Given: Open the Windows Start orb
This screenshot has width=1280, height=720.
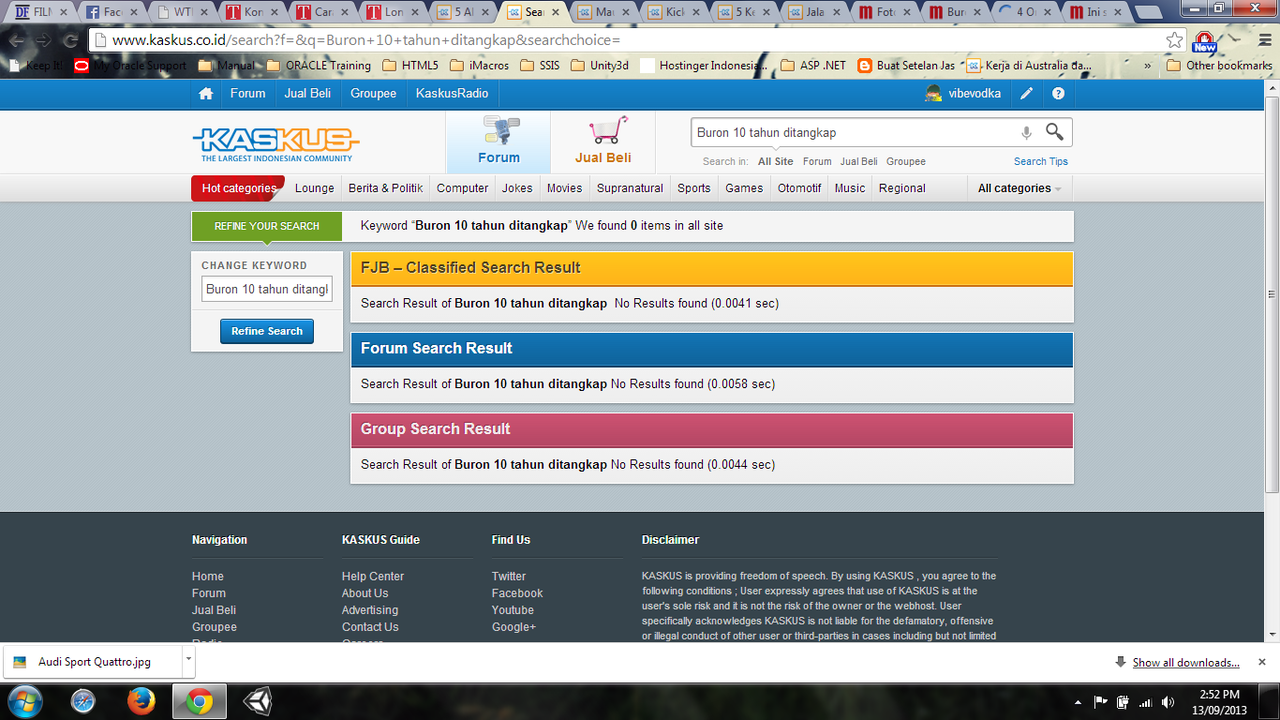Looking at the screenshot, I should [x=24, y=701].
